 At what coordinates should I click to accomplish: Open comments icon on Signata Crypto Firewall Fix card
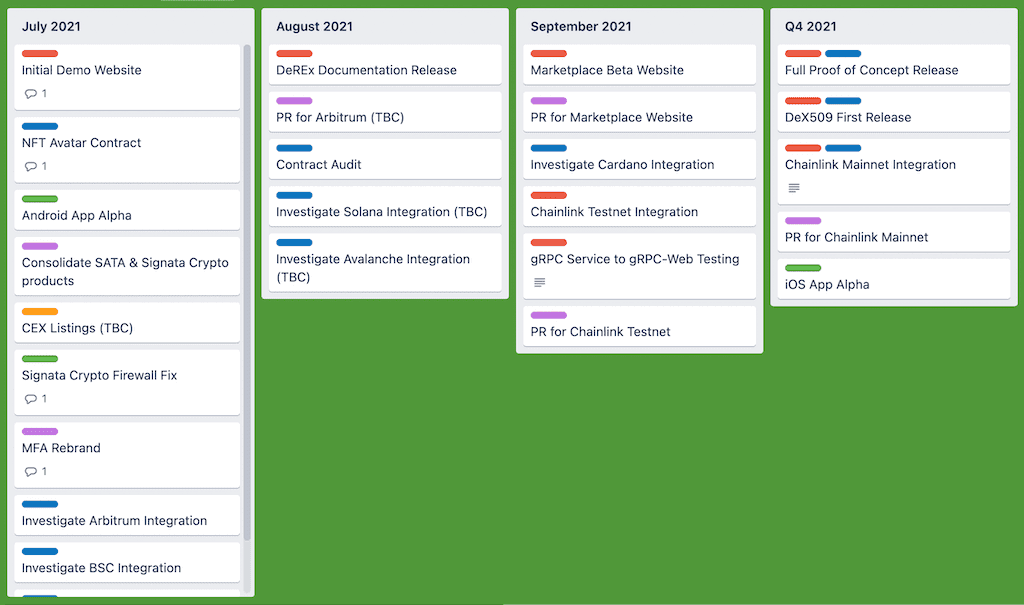coord(31,399)
